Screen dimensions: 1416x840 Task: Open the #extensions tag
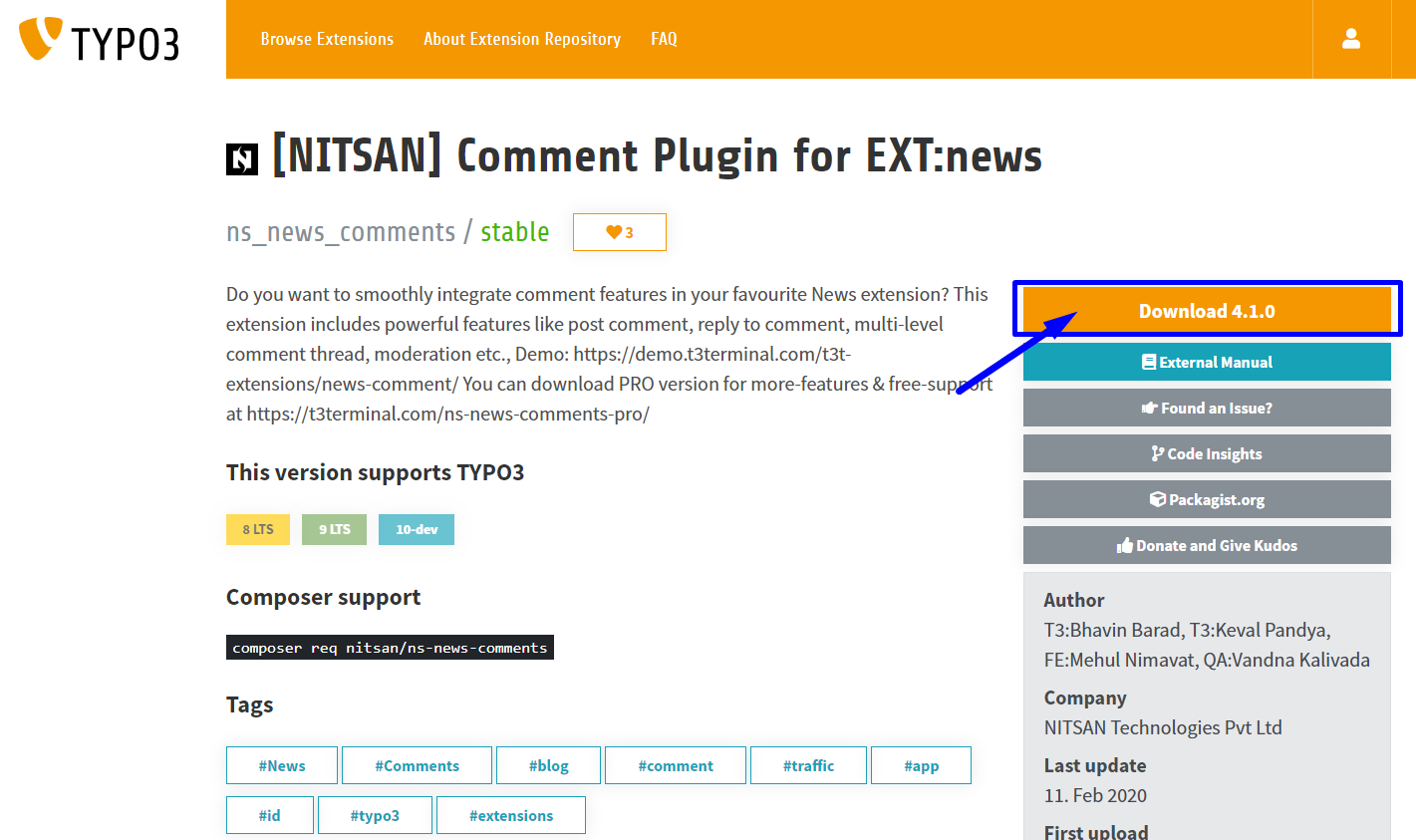[511, 815]
